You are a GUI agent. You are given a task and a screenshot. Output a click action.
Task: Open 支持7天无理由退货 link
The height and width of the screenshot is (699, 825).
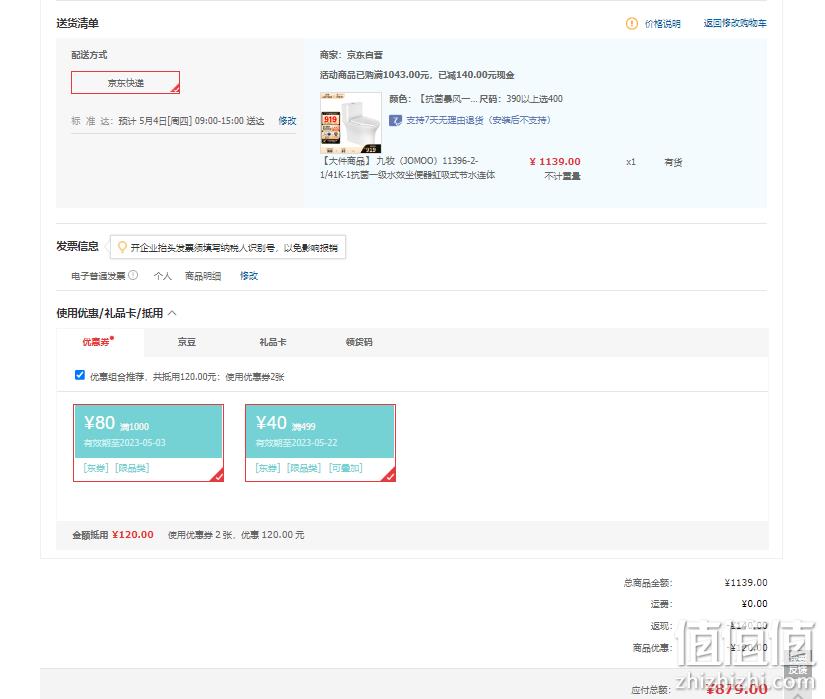[478, 120]
